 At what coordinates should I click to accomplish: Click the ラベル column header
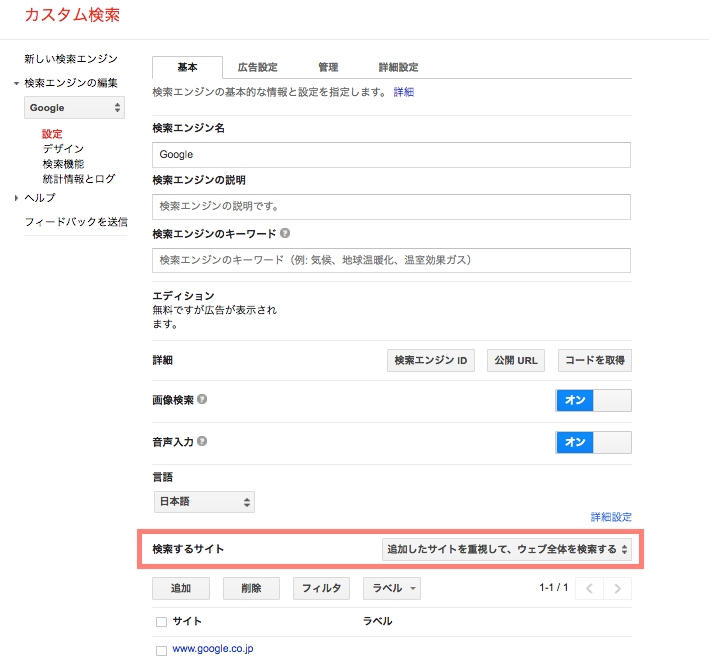(378, 621)
